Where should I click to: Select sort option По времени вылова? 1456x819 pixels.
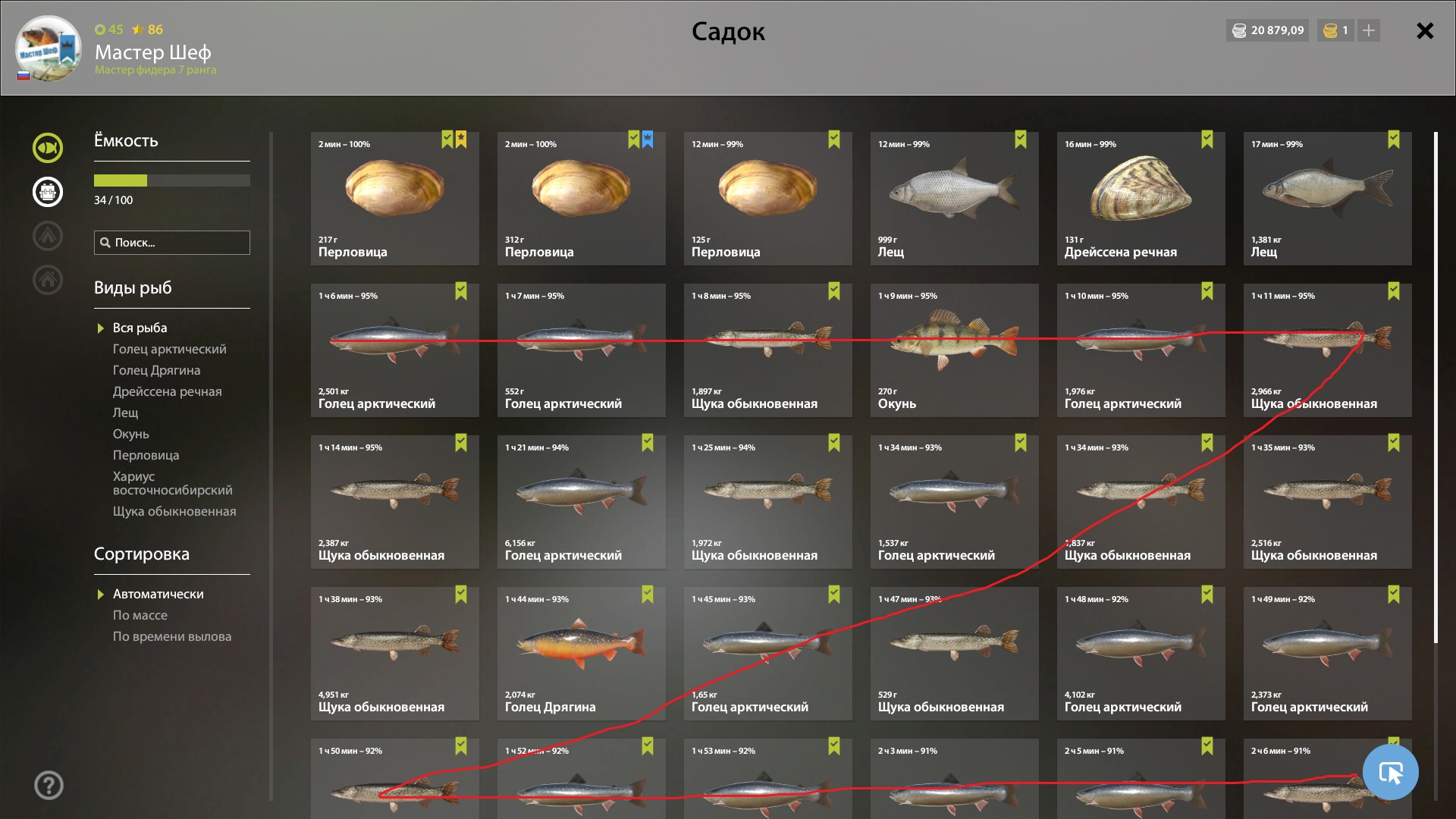pyautogui.click(x=172, y=636)
